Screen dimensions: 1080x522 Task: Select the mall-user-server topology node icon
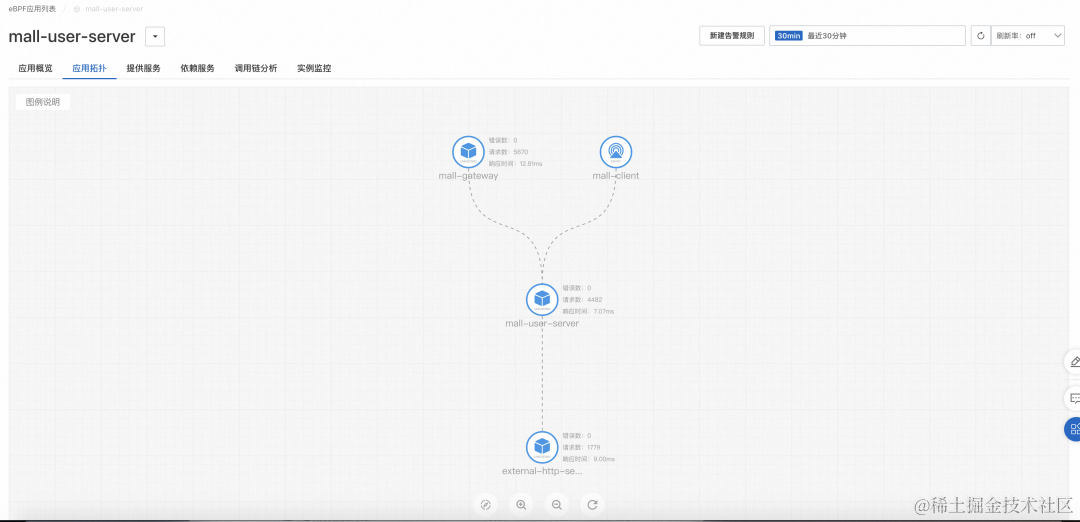click(542, 300)
